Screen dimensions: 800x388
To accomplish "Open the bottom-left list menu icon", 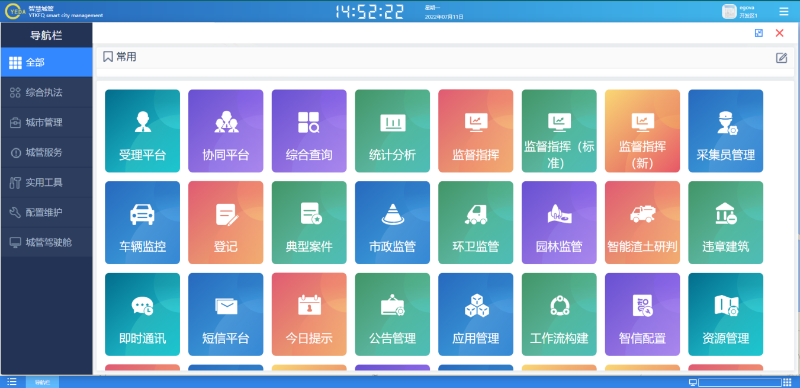I will point(12,381).
